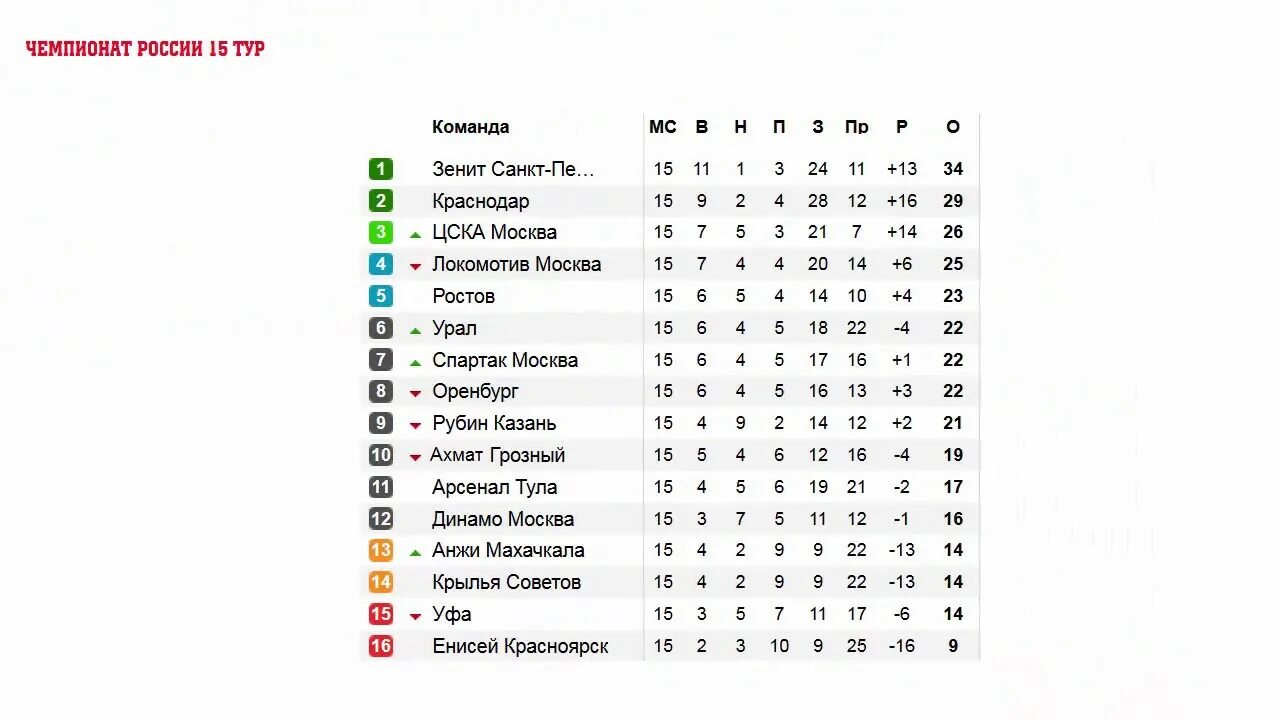1280x720 pixels.
Task: Click the red down arrow beside Ахмат Грозный
Action: tap(415, 458)
